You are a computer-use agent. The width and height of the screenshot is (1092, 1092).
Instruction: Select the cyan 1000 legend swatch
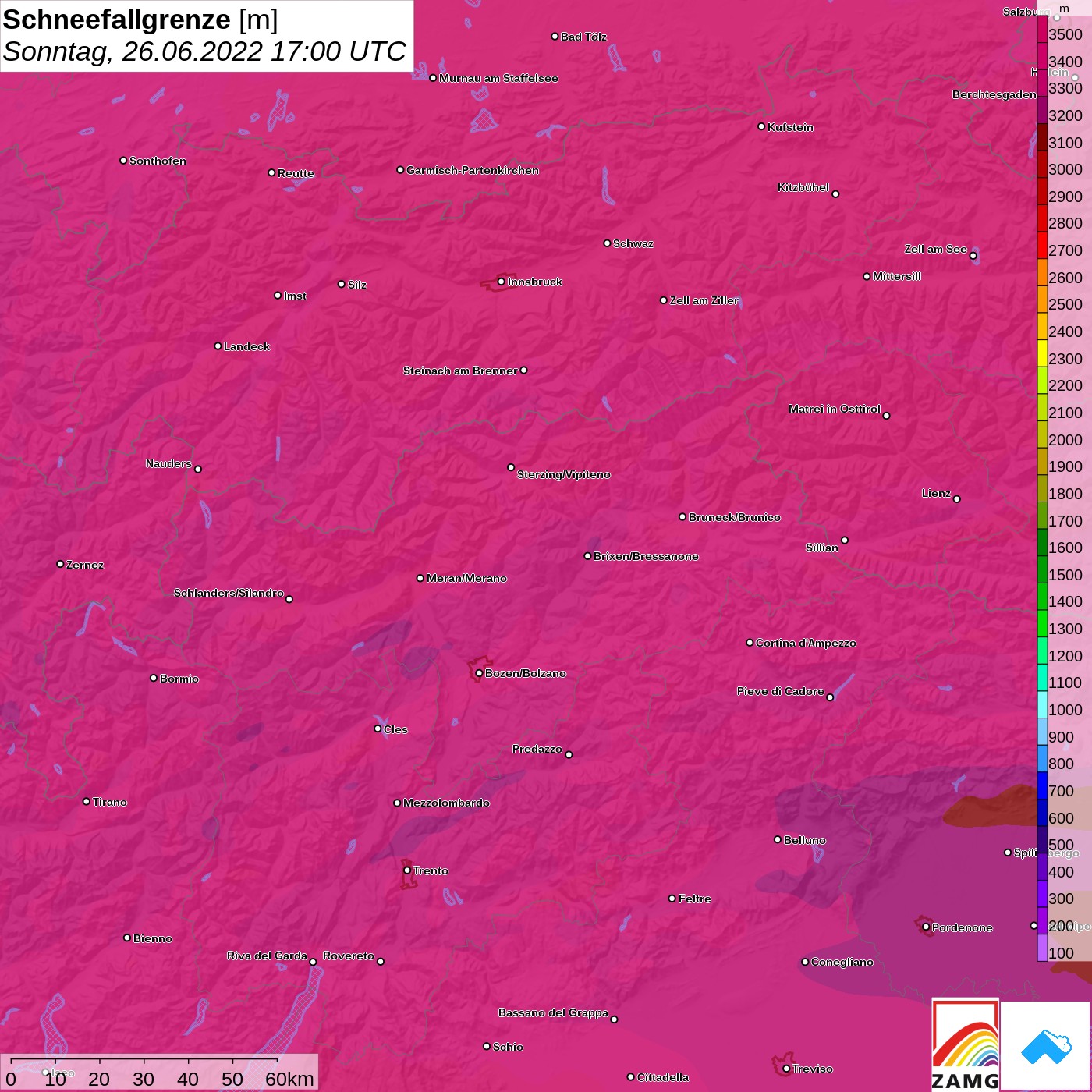[1042, 704]
